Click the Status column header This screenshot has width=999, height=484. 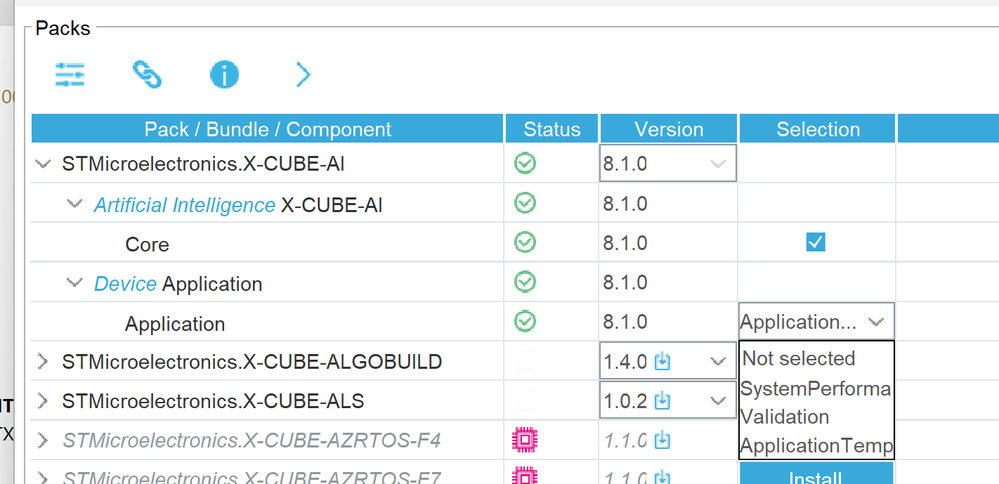pos(552,129)
